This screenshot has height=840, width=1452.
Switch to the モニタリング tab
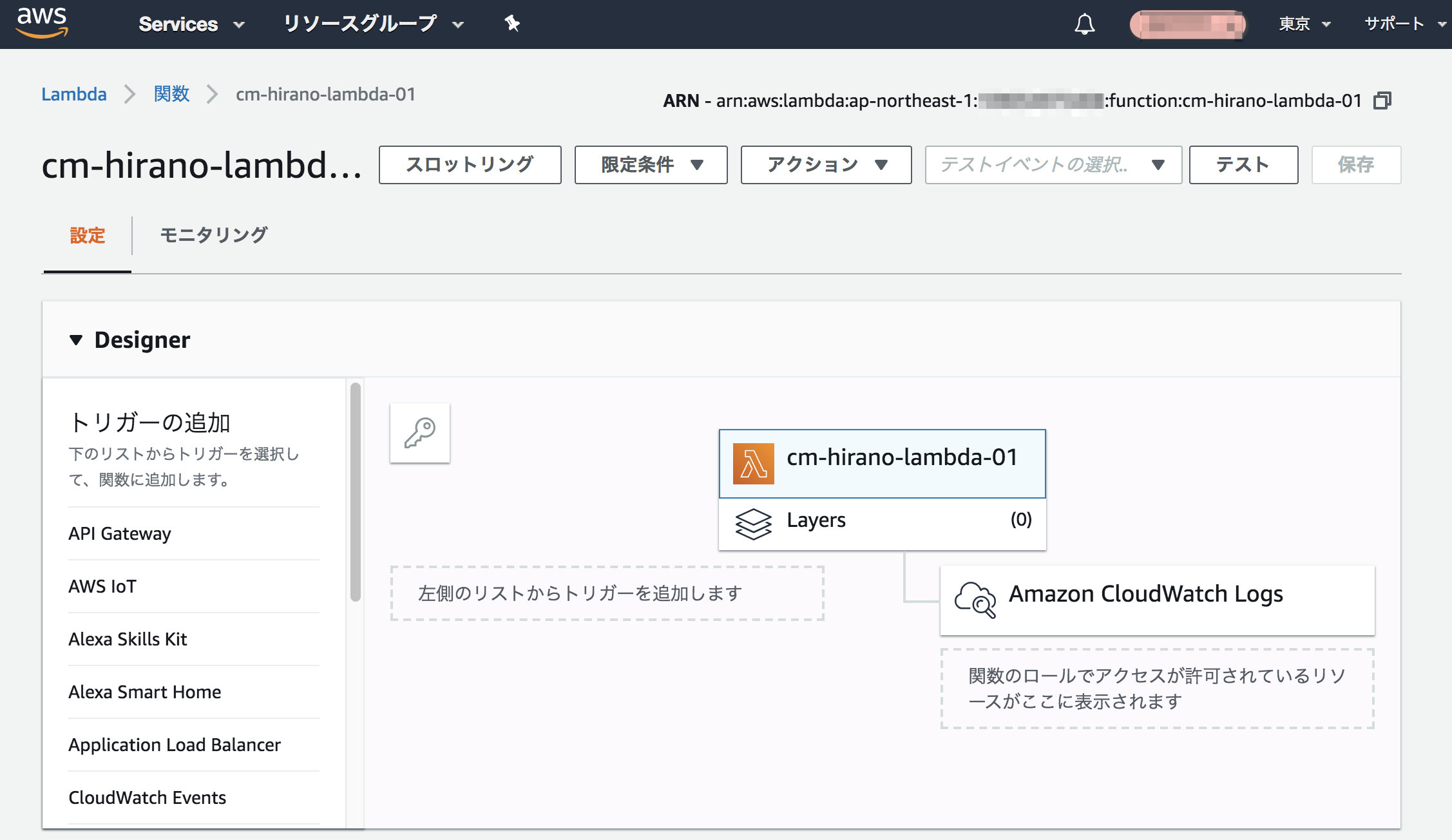tap(213, 235)
